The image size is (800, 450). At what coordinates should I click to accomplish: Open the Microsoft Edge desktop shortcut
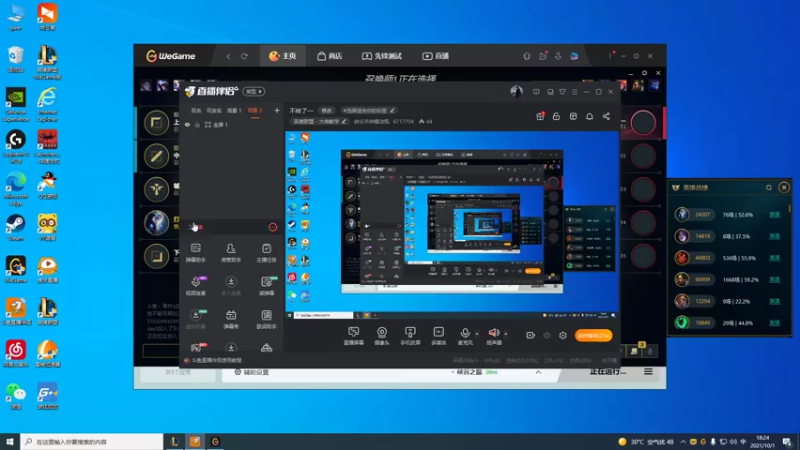(16, 189)
